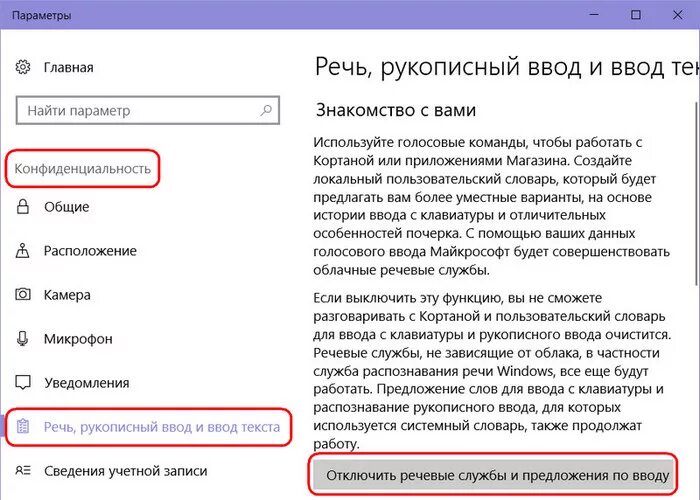
Task: Click the camera icon in sidebar
Action: [23, 295]
